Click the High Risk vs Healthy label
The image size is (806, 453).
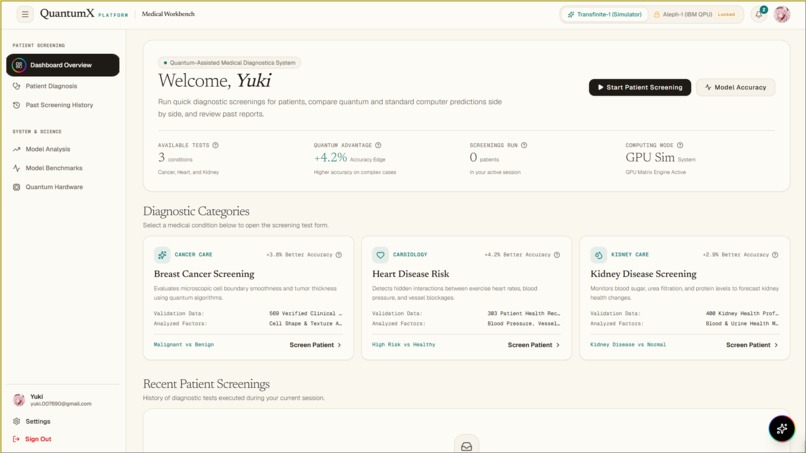[x=404, y=345]
